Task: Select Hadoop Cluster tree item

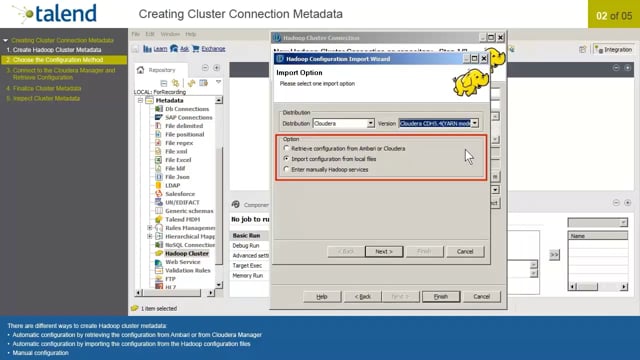Action: point(187,253)
